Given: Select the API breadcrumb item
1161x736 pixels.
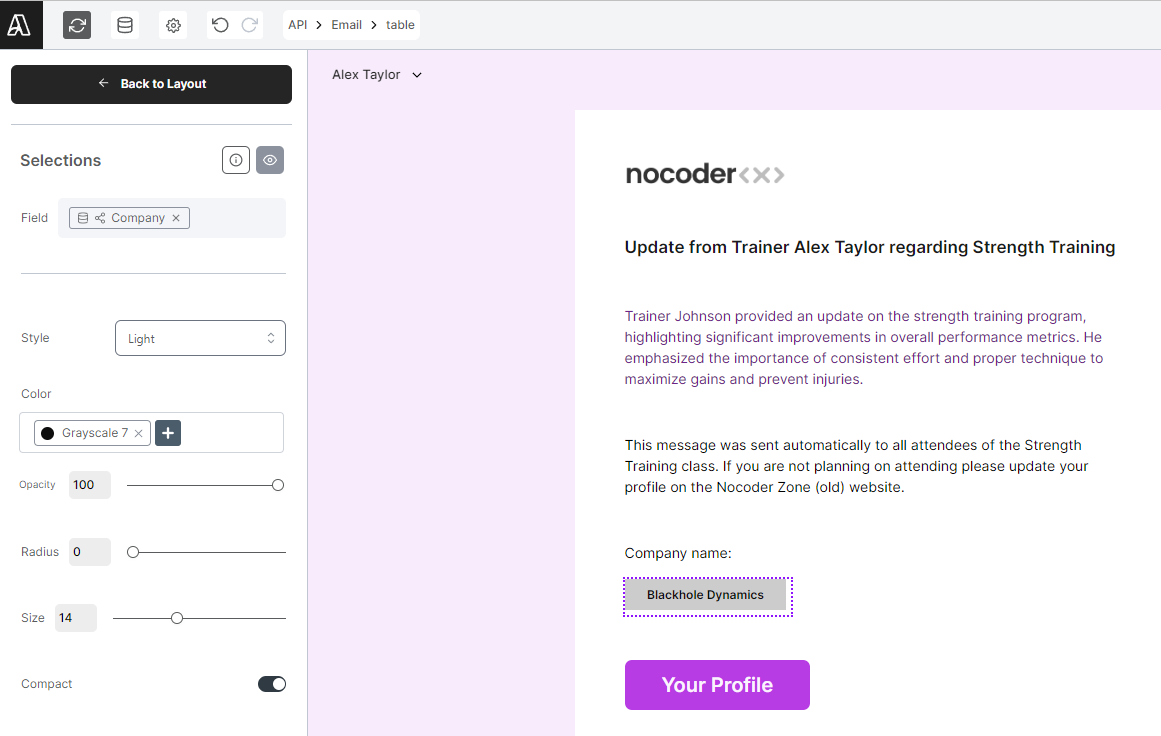Looking at the screenshot, I should point(298,25).
